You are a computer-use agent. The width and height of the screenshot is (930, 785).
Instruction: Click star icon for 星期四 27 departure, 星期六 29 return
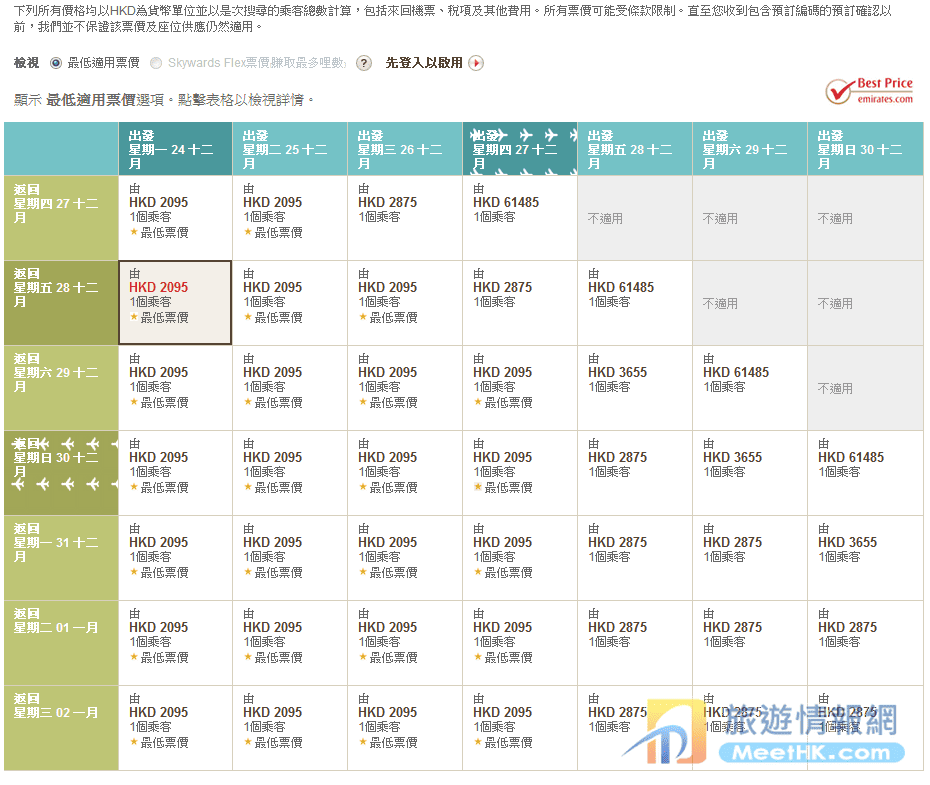click(478, 402)
